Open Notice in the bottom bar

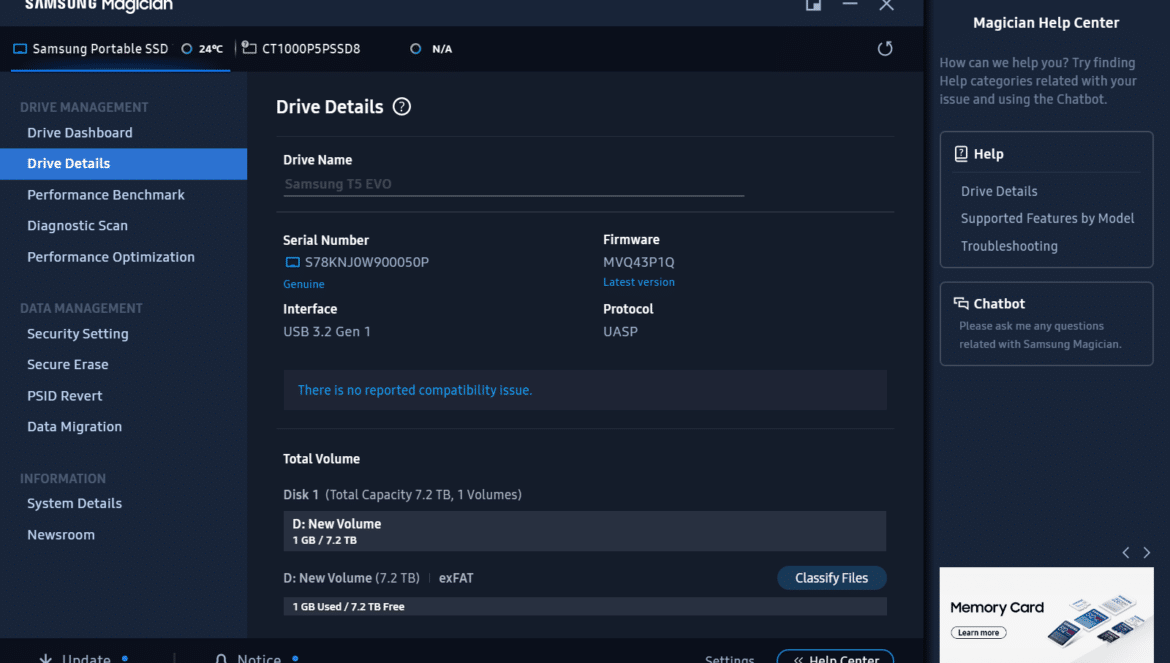point(259,659)
